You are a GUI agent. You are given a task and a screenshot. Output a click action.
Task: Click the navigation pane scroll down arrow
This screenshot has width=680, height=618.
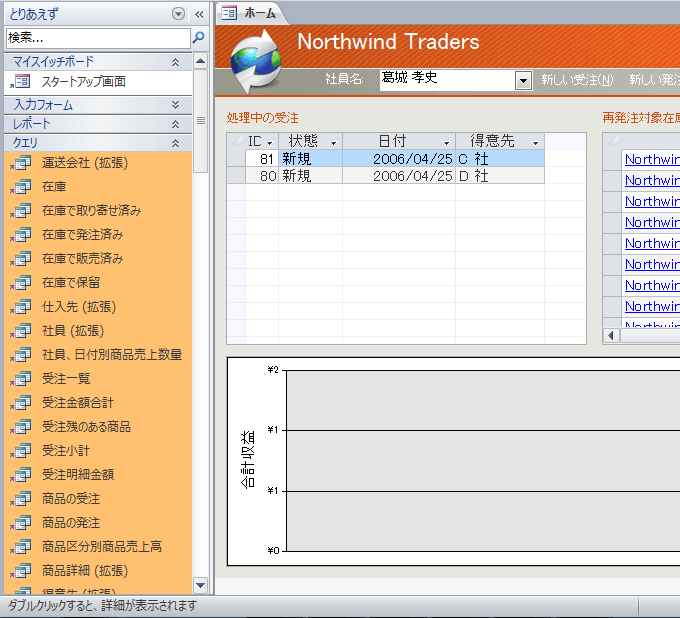[200, 585]
